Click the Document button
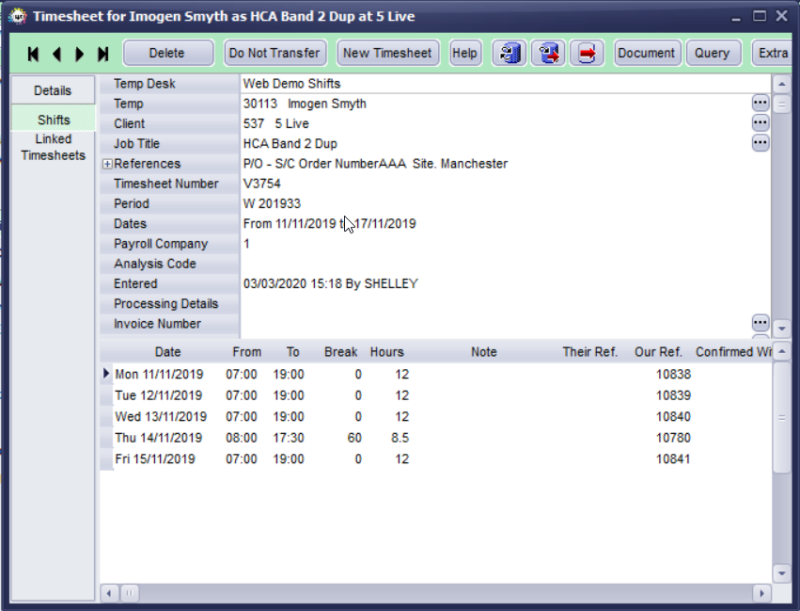Screen dimensions: 800x611 pyautogui.click(x=647, y=53)
